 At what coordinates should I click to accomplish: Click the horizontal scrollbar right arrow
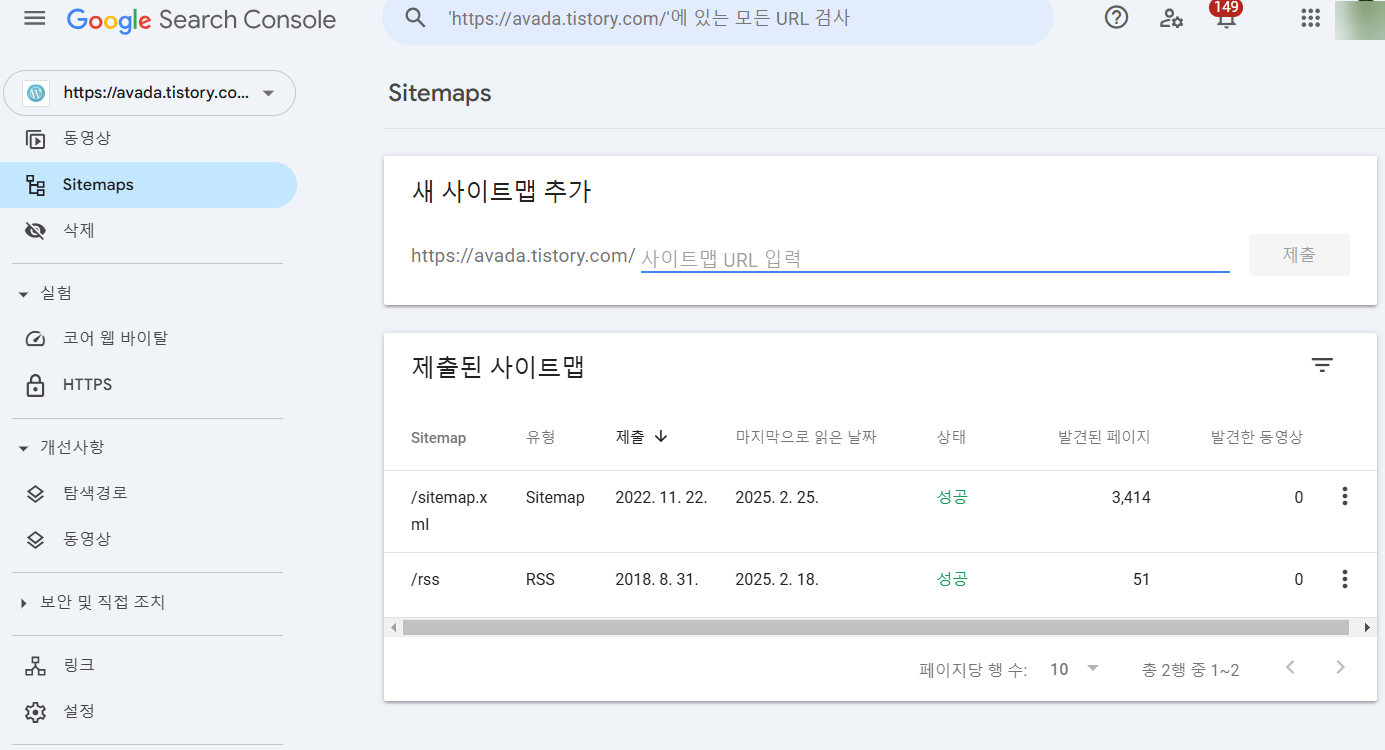(1367, 627)
